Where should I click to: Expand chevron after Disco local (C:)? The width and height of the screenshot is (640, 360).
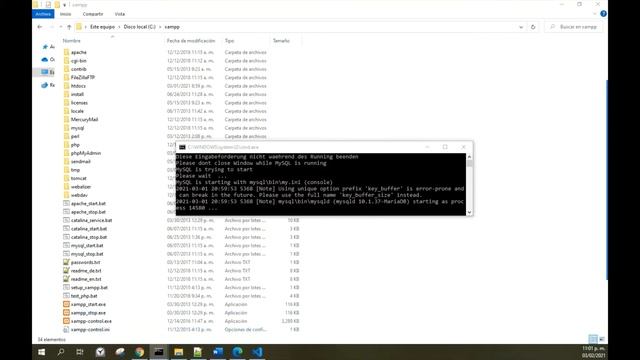pos(160,27)
